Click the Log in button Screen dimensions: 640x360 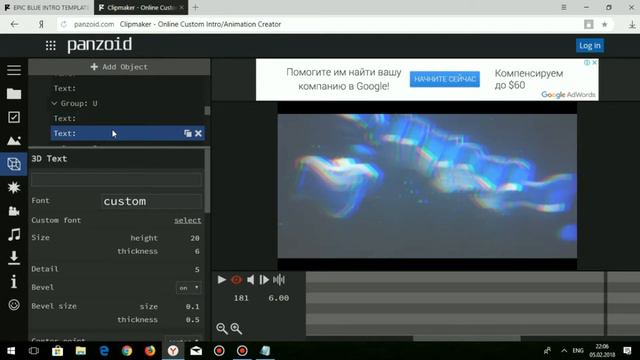tap(590, 46)
